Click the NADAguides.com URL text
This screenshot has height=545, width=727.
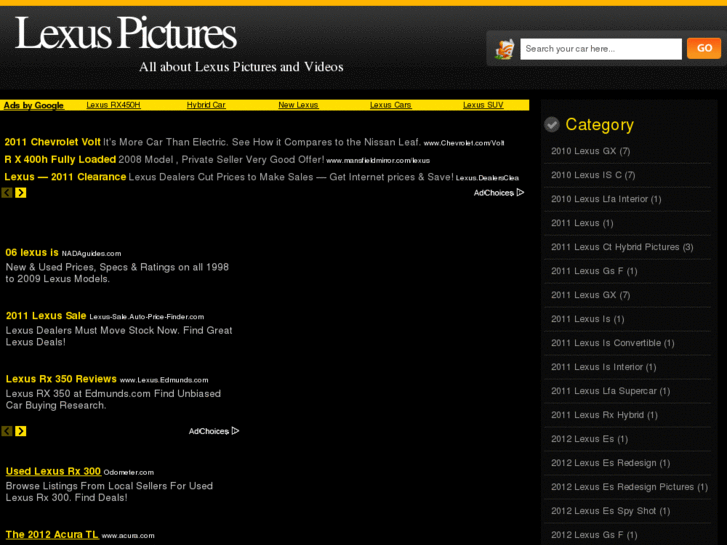(x=91, y=254)
